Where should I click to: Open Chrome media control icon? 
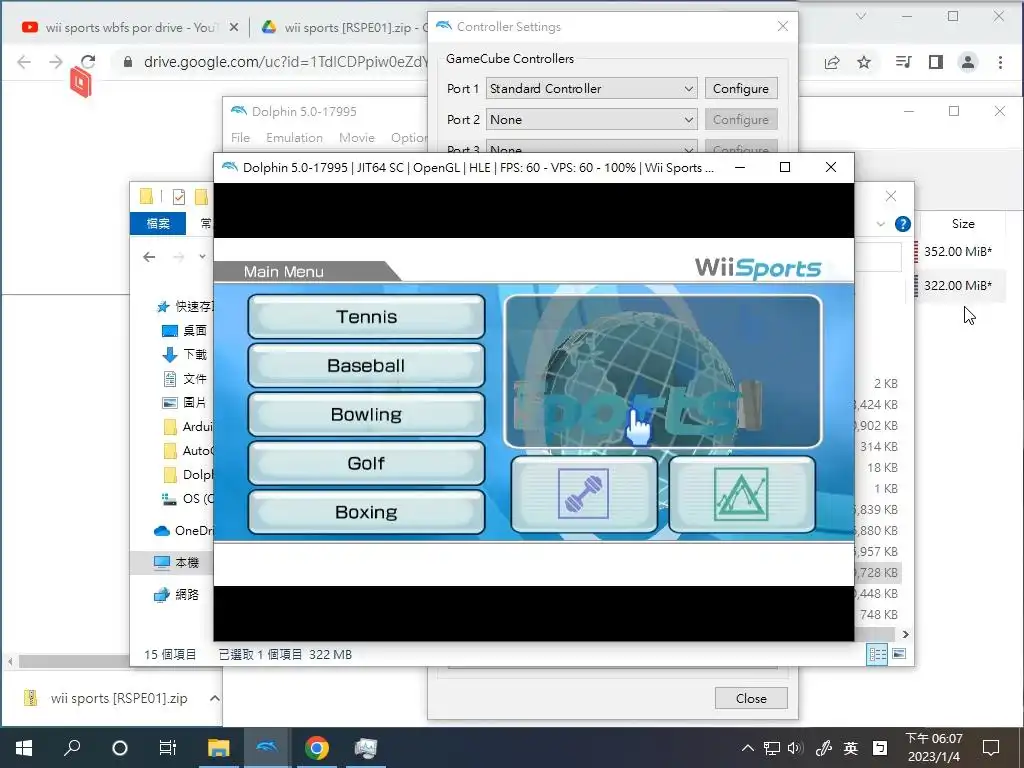[x=904, y=62]
